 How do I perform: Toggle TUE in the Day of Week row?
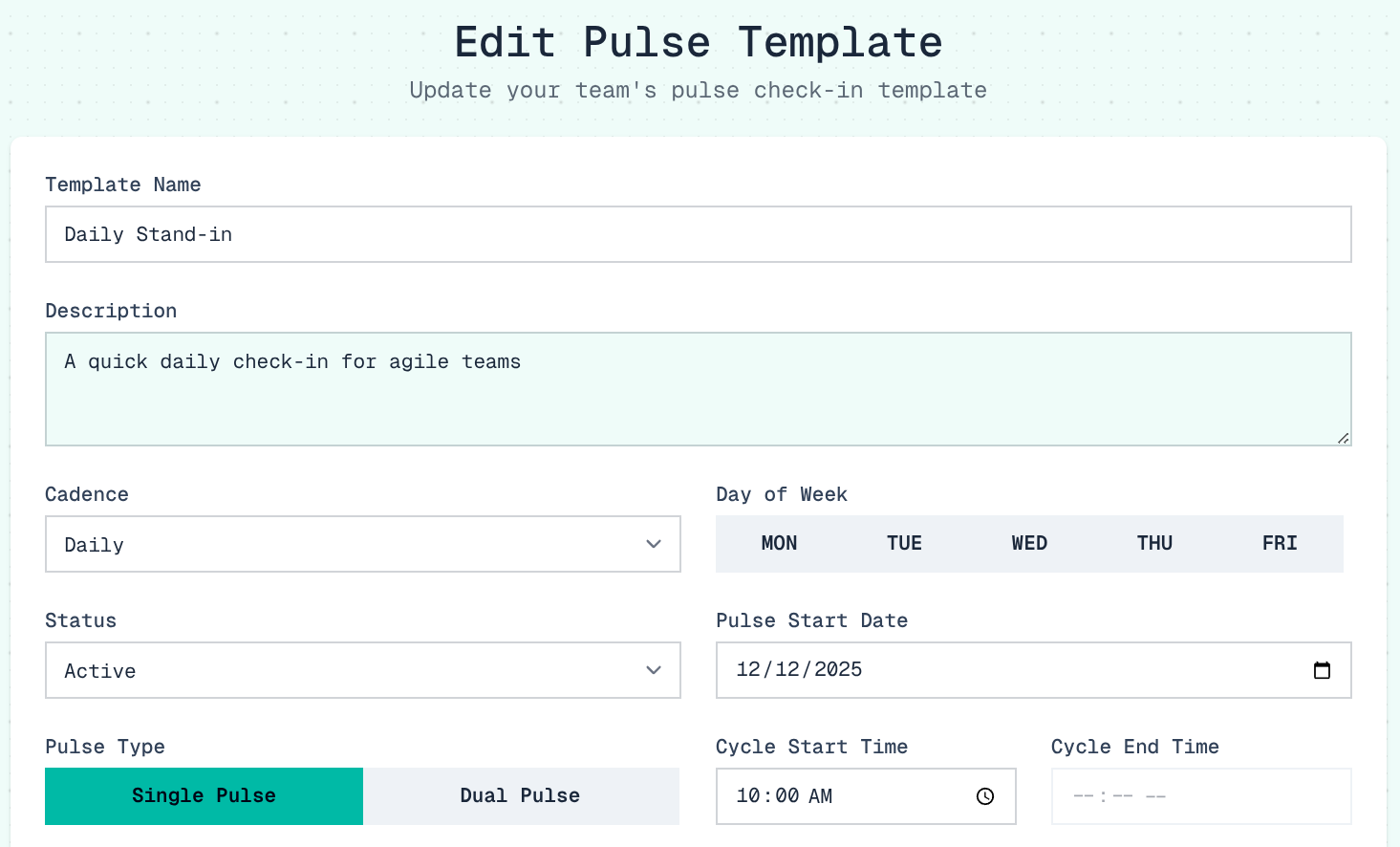pyautogui.click(x=904, y=543)
